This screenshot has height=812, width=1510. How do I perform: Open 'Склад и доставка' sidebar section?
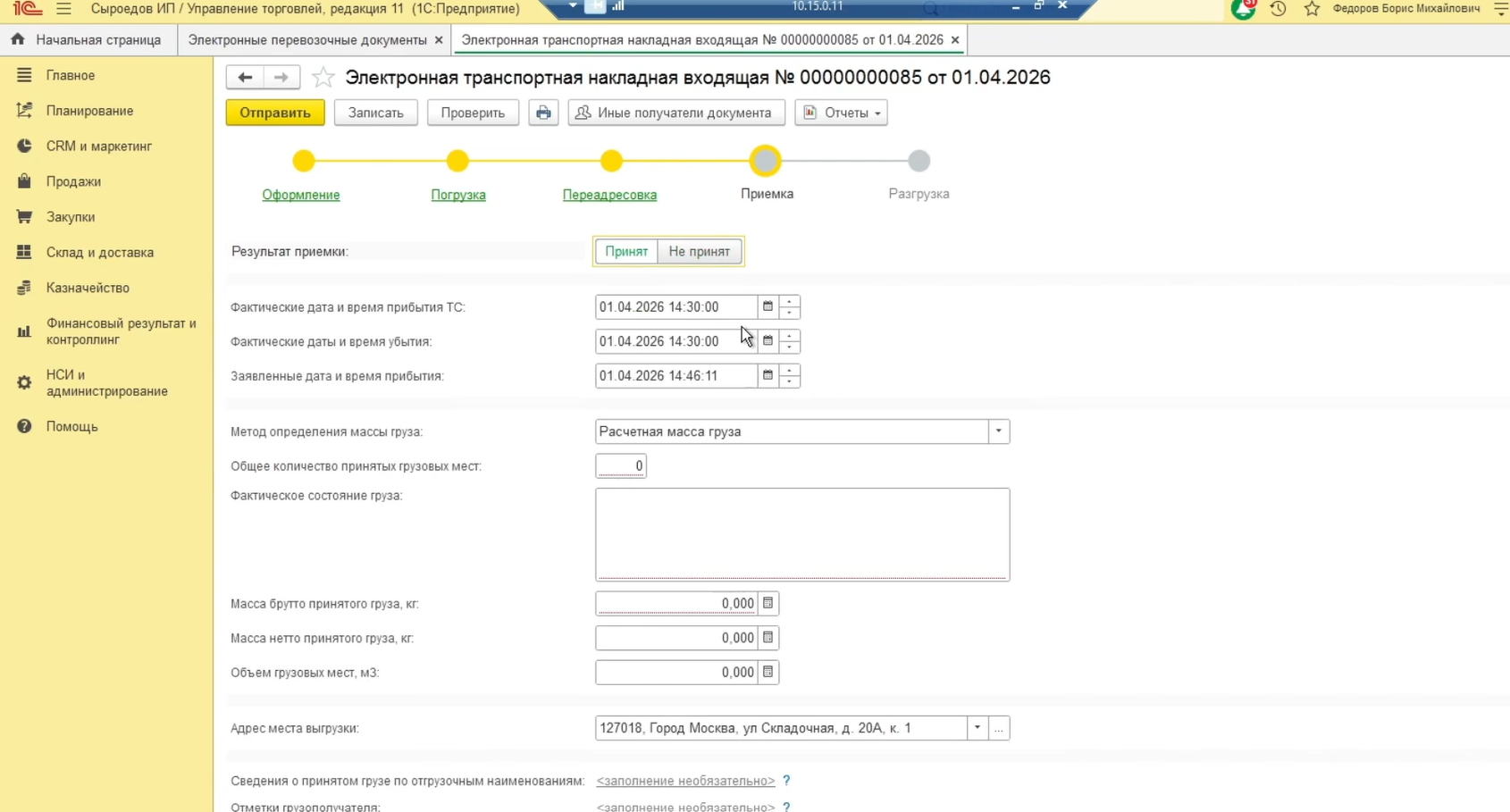coord(100,253)
